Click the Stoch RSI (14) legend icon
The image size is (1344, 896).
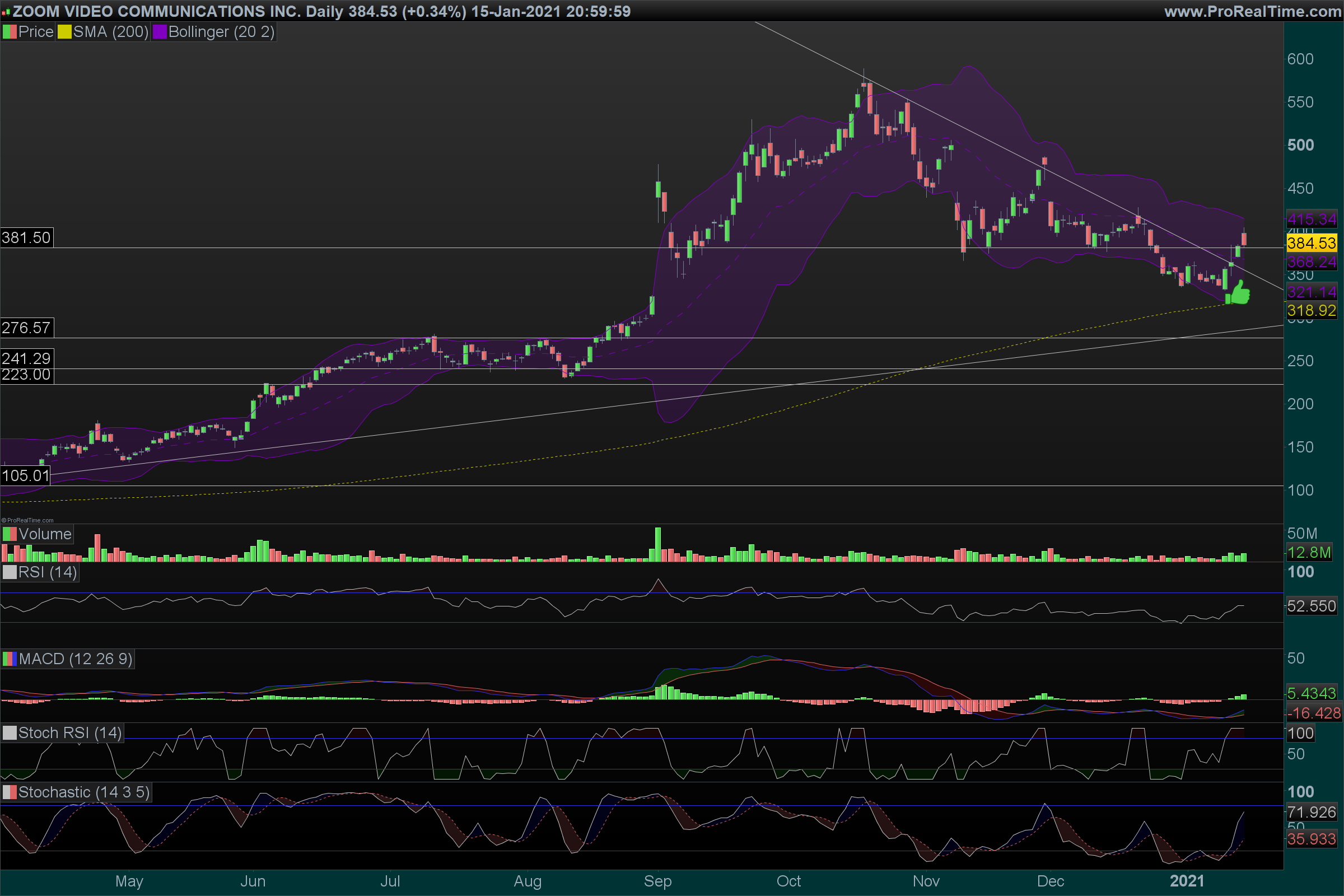10,732
